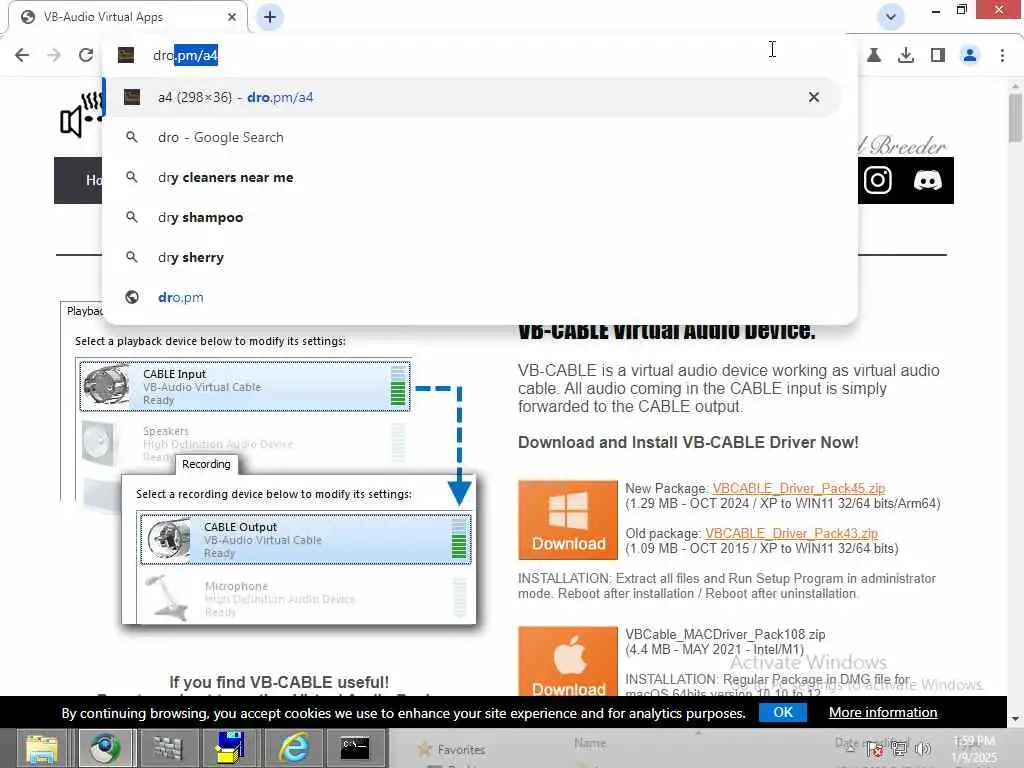1024x768 pixels.
Task: Reload the current page
Action: (86, 55)
